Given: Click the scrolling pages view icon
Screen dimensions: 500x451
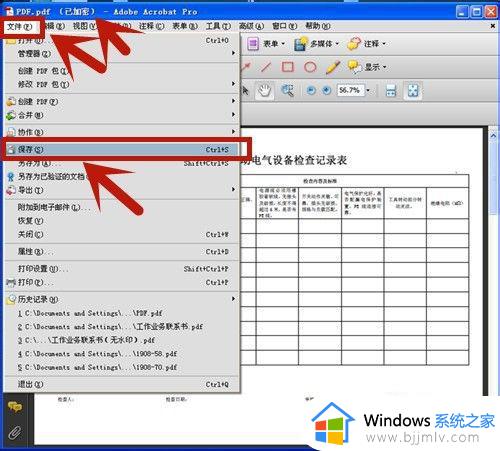Looking at the screenshot, I should point(391,90).
